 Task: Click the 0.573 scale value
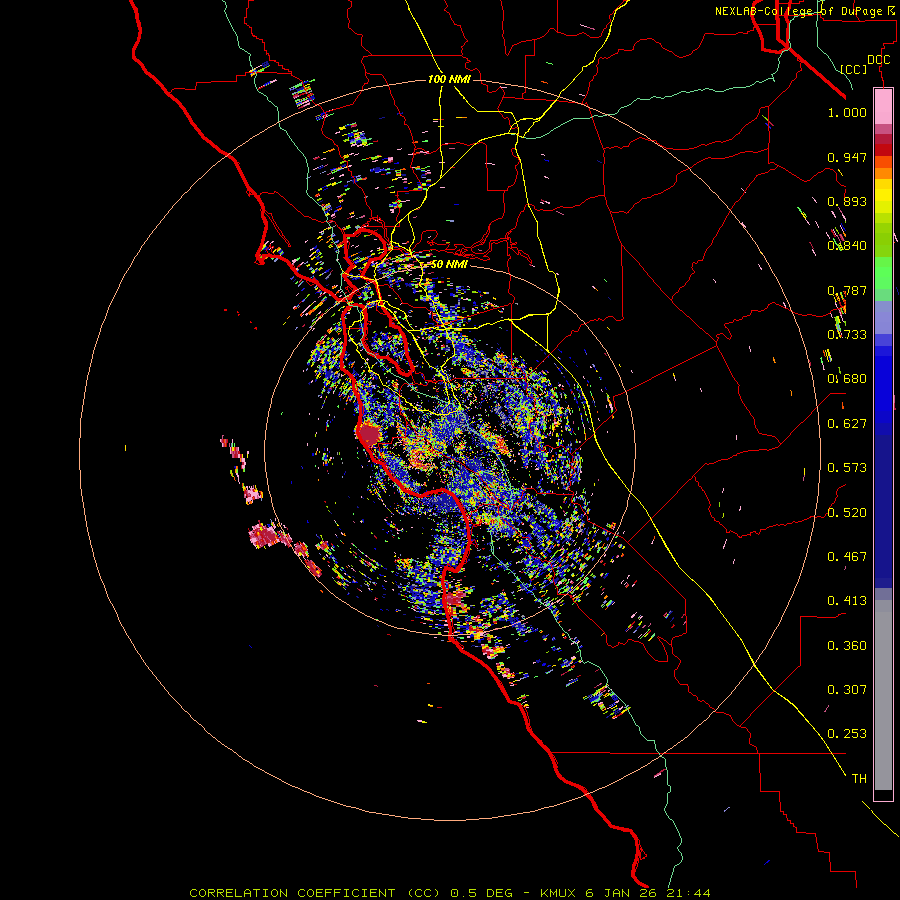point(847,468)
